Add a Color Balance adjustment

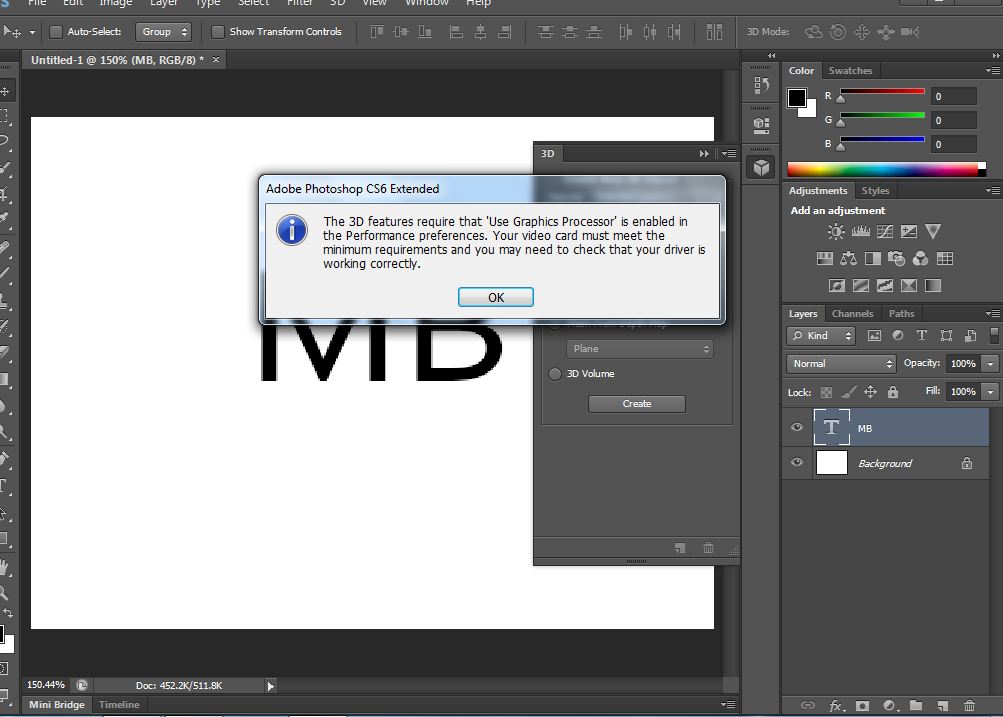click(849, 258)
